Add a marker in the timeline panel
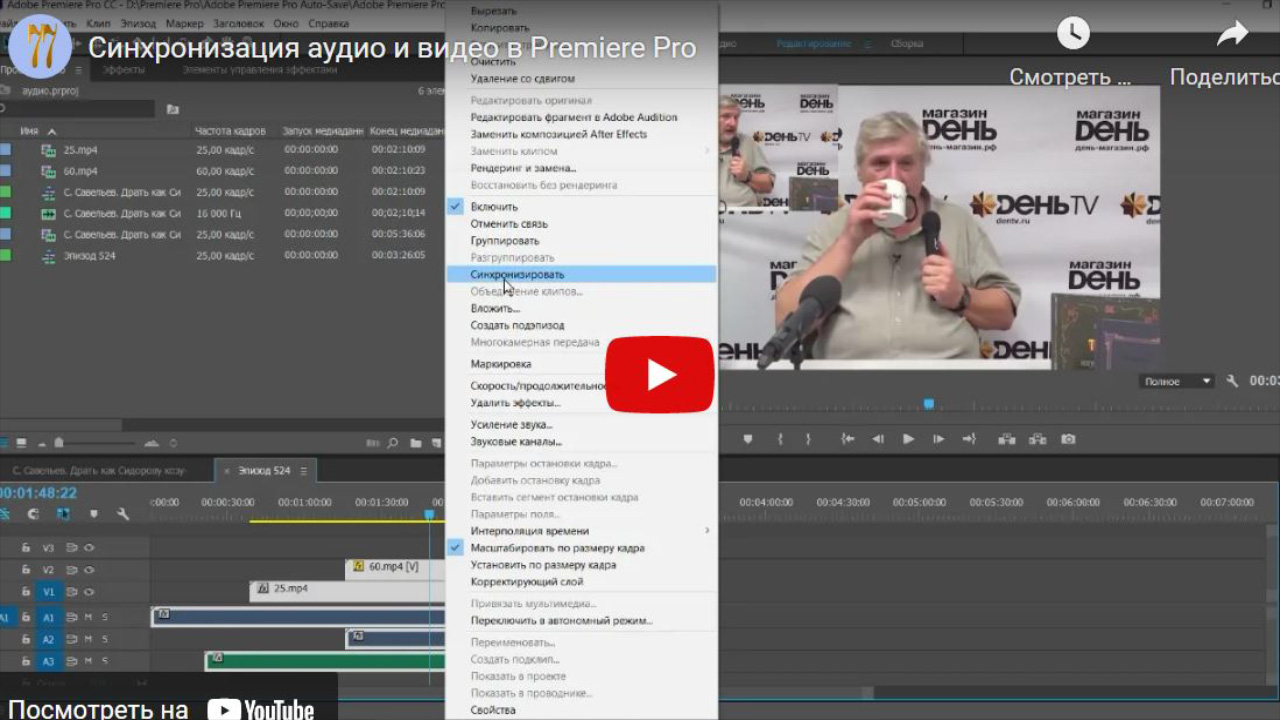1280x720 pixels. click(x=94, y=514)
